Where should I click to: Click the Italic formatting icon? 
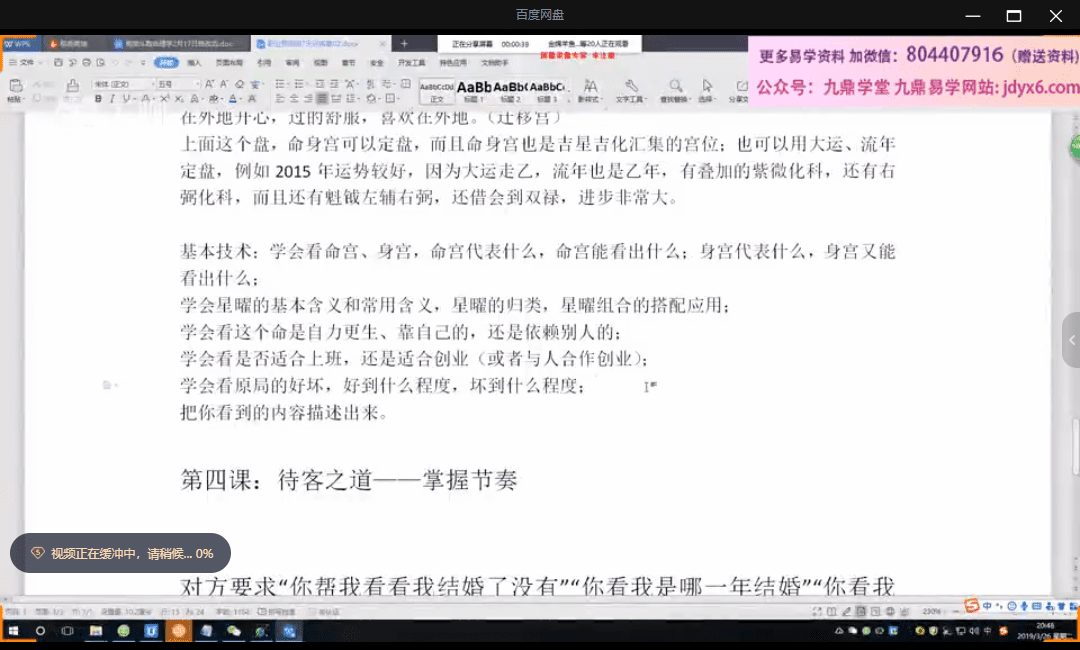point(111,99)
